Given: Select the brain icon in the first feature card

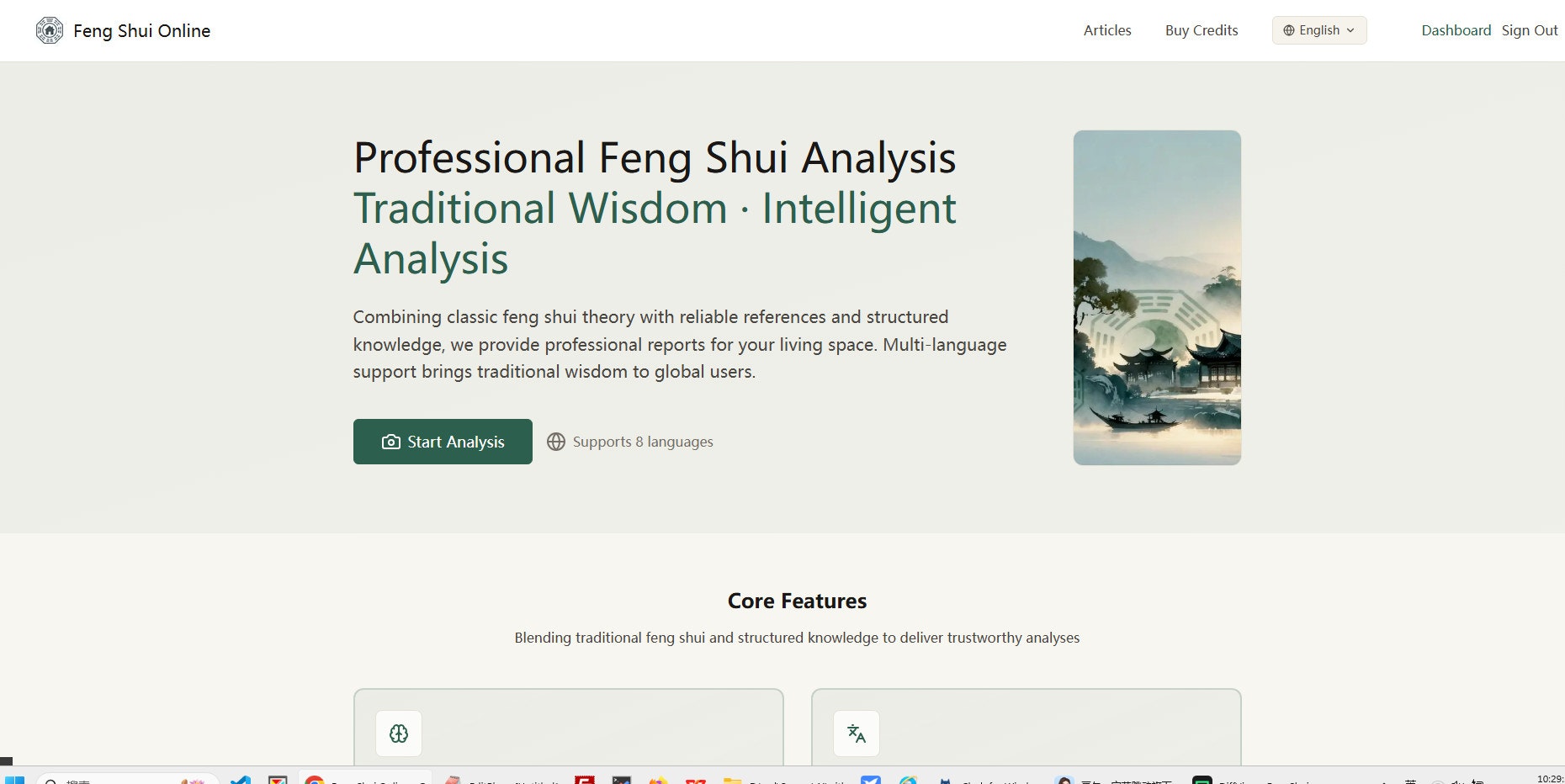Looking at the screenshot, I should (x=398, y=733).
